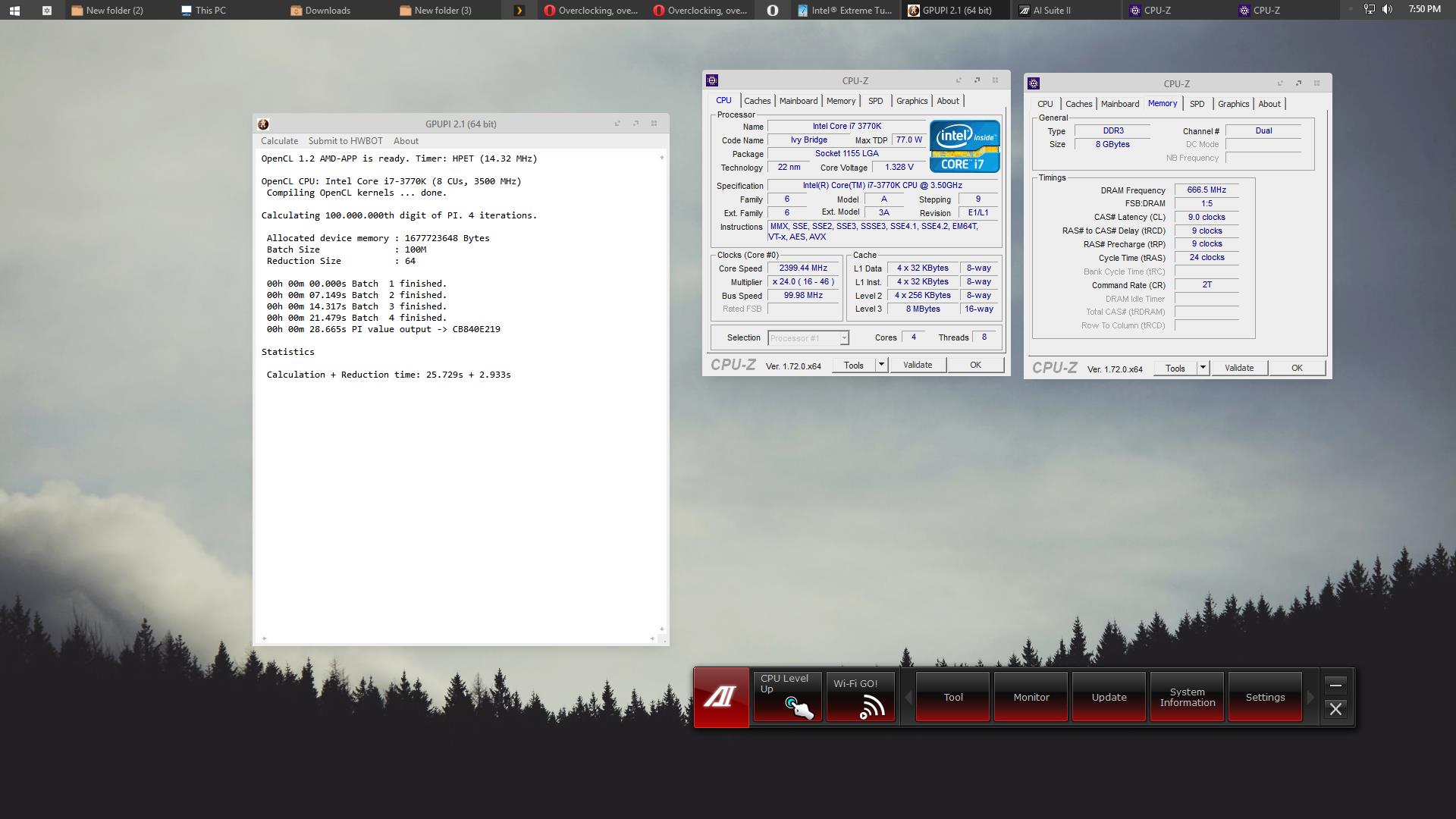The height and width of the screenshot is (819, 1456).
Task: Open Intel Extreme Tuning taskbar item
Action: point(845,11)
